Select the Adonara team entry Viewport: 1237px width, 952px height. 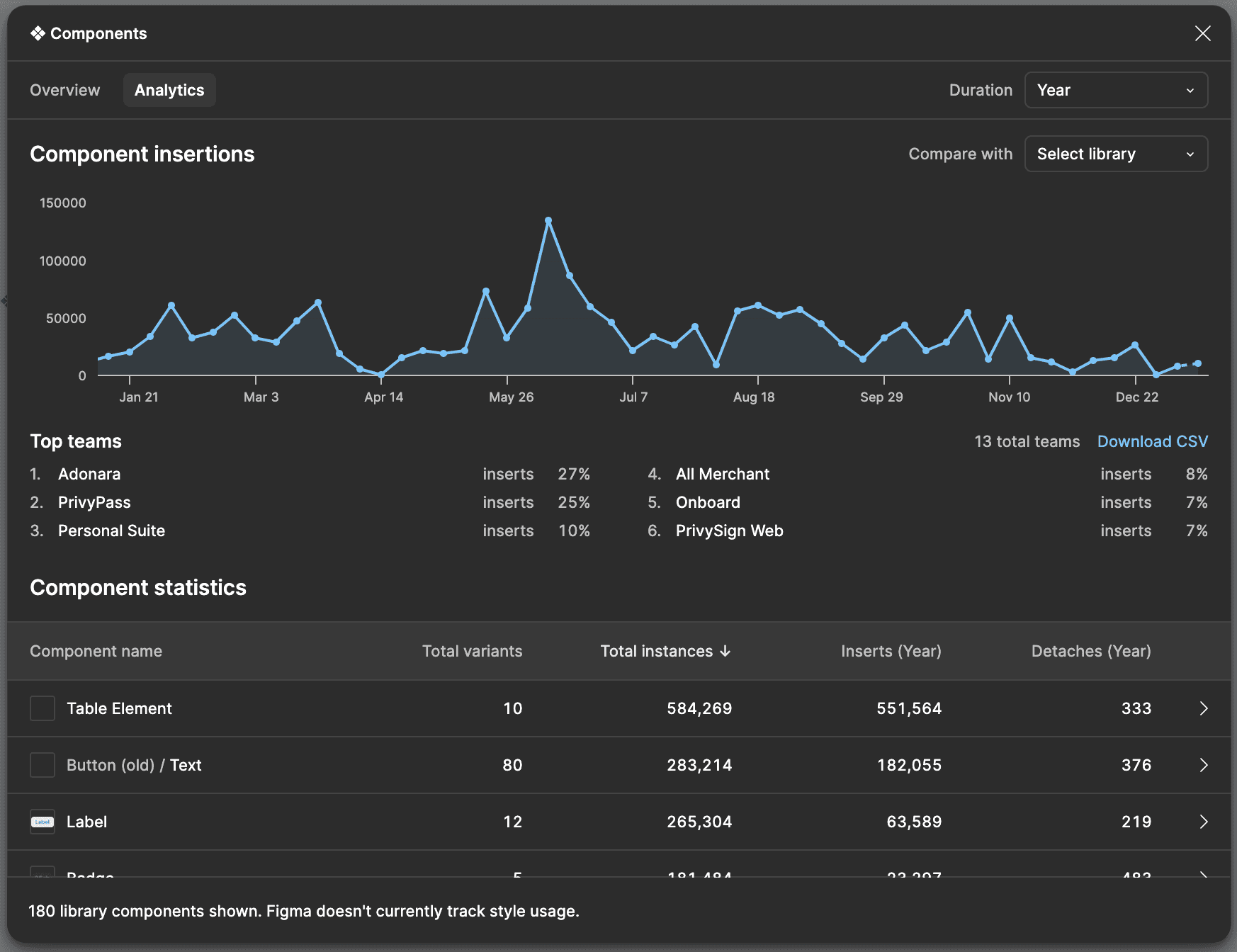(89, 474)
